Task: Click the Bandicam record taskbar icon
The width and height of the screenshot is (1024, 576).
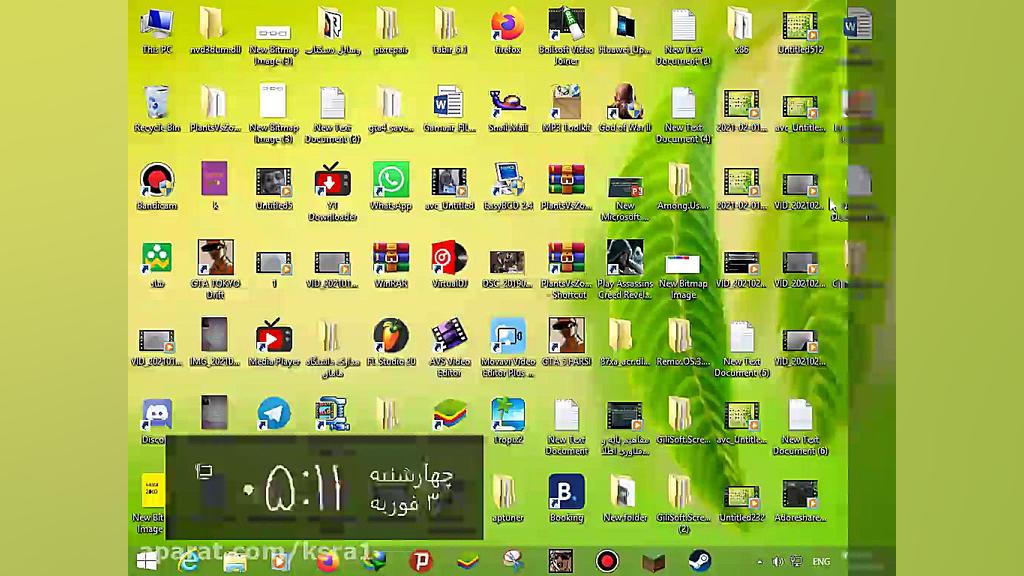Action: pos(607,560)
